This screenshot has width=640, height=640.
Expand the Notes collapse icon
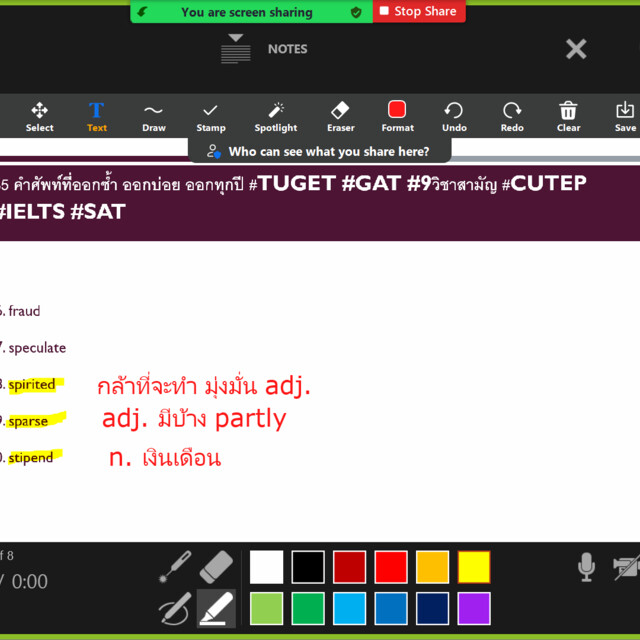(x=236, y=49)
